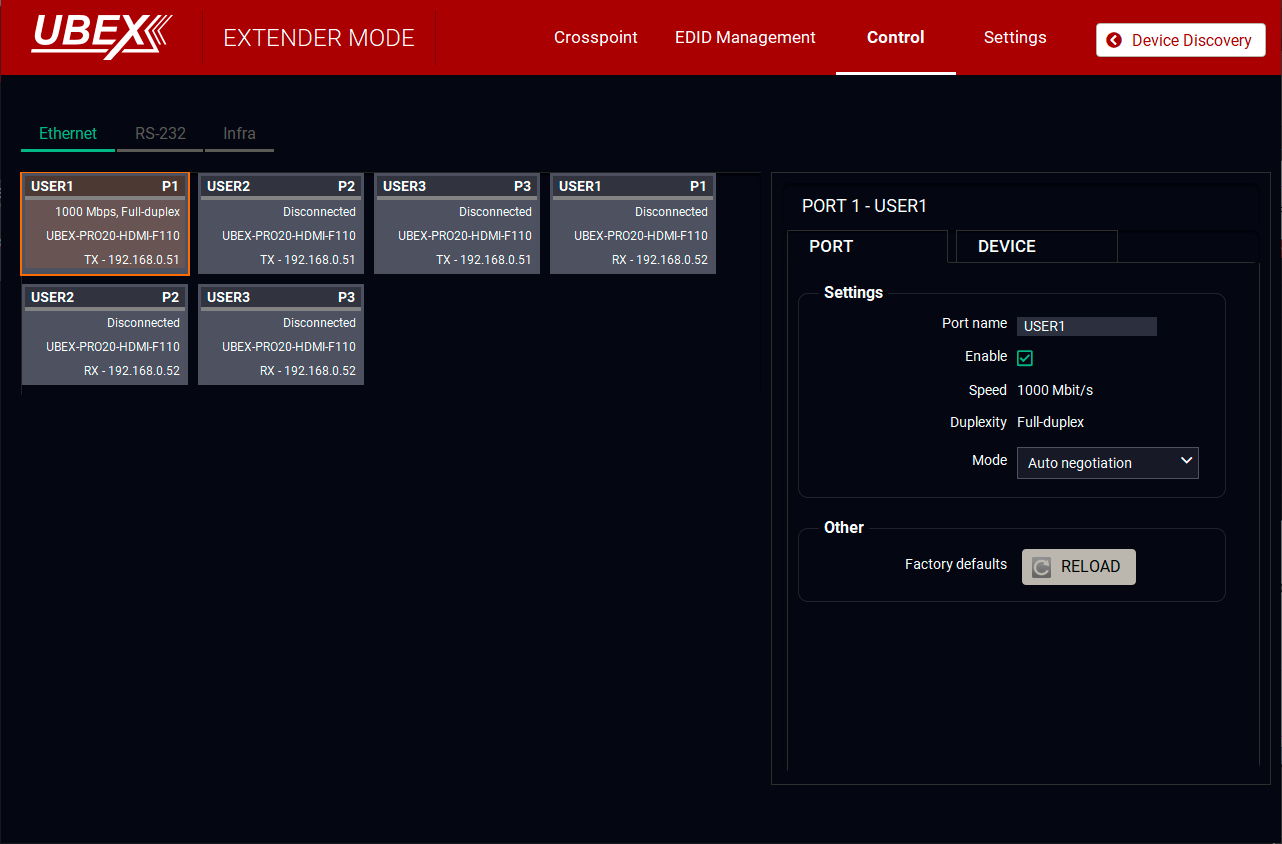The width and height of the screenshot is (1282, 844).
Task: Select the Ethernet tab
Action: [x=68, y=134]
